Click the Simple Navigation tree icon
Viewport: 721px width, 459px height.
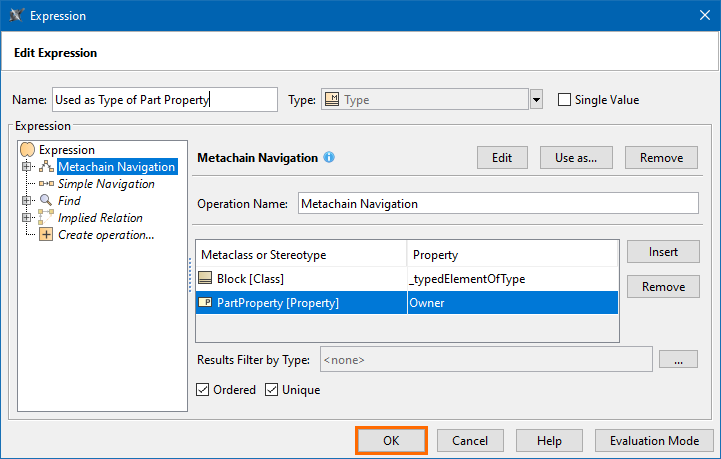pos(46,184)
